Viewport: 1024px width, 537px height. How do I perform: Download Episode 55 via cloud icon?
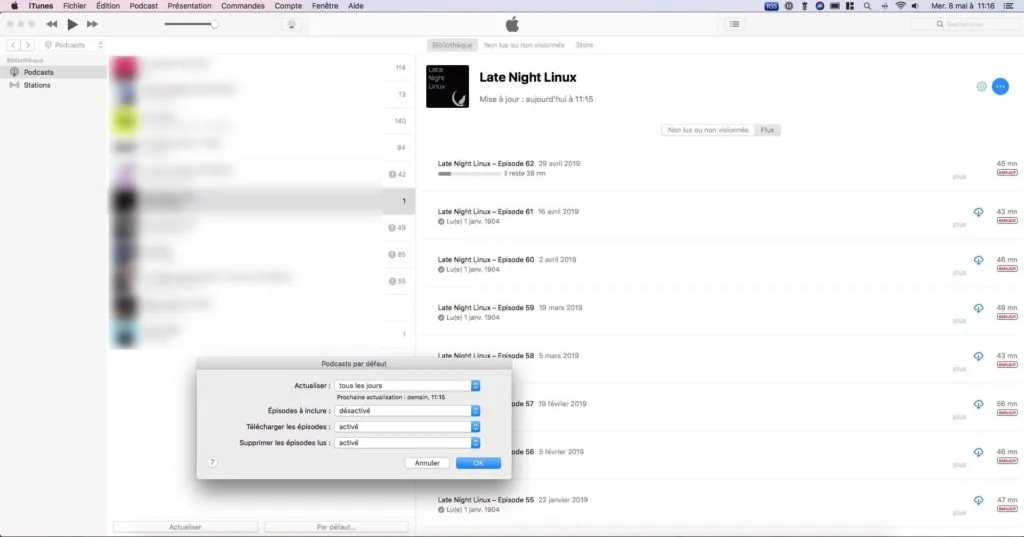coord(978,500)
